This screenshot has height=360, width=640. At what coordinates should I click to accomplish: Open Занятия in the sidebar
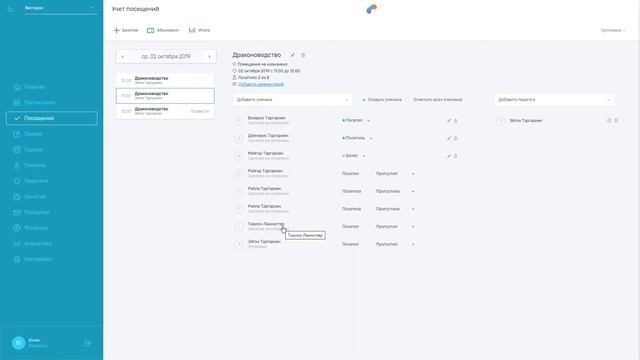(30, 197)
